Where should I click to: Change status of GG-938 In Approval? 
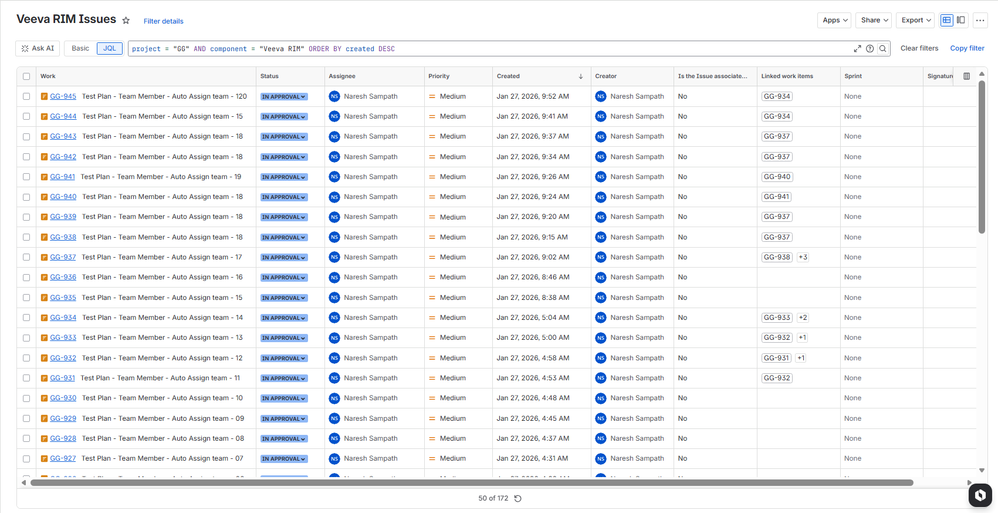284,237
